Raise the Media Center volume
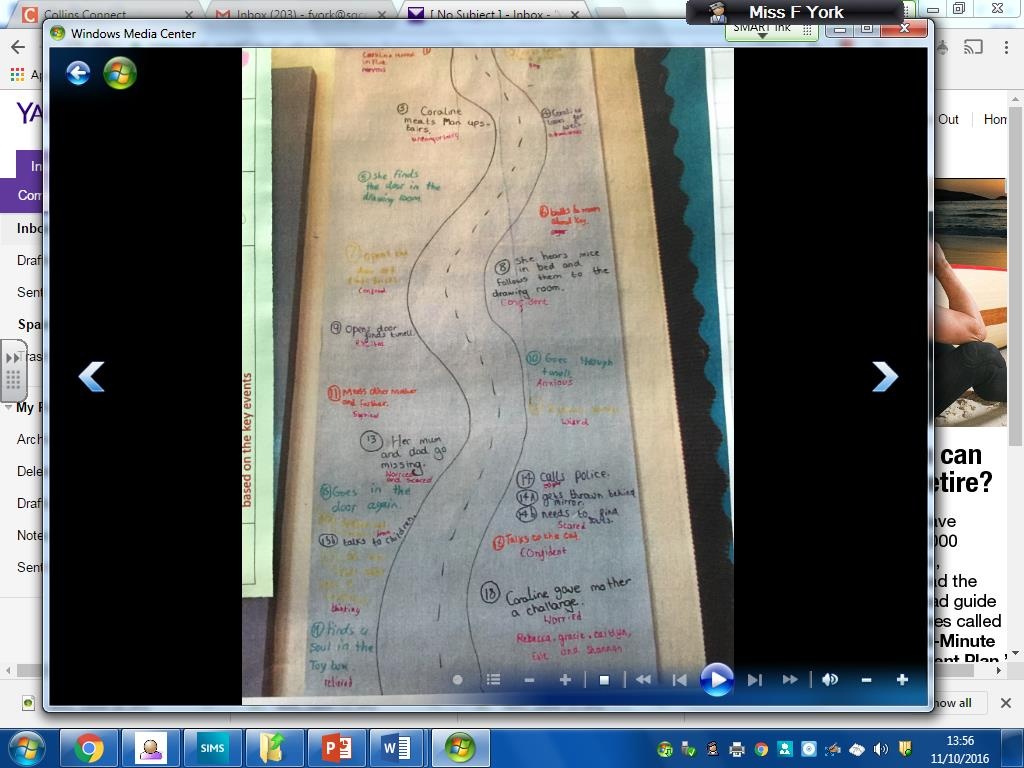The image size is (1024, 768). coord(902,680)
